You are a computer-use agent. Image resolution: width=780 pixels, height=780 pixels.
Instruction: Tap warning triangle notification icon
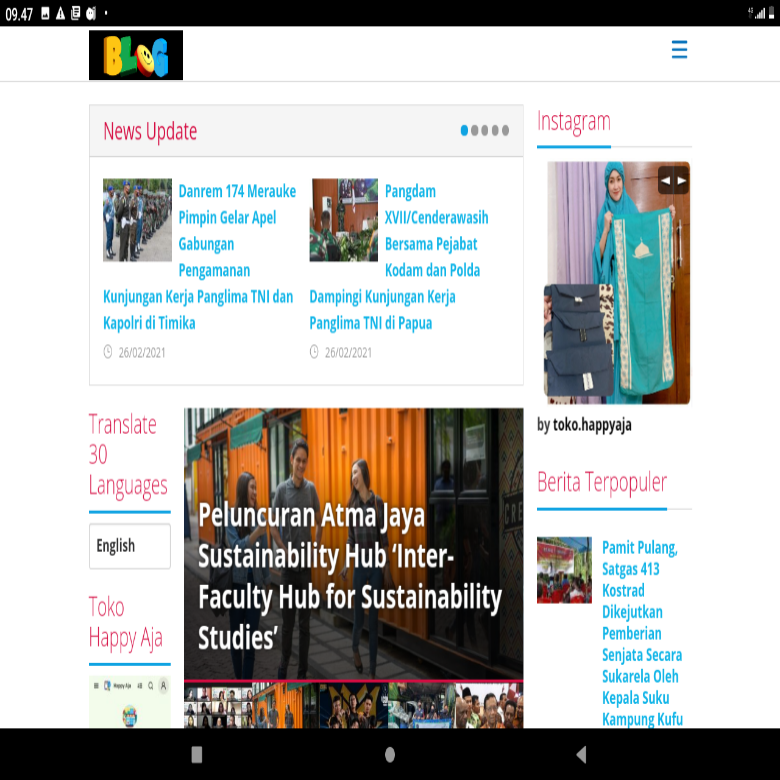pyautogui.click(x=60, y=13)
